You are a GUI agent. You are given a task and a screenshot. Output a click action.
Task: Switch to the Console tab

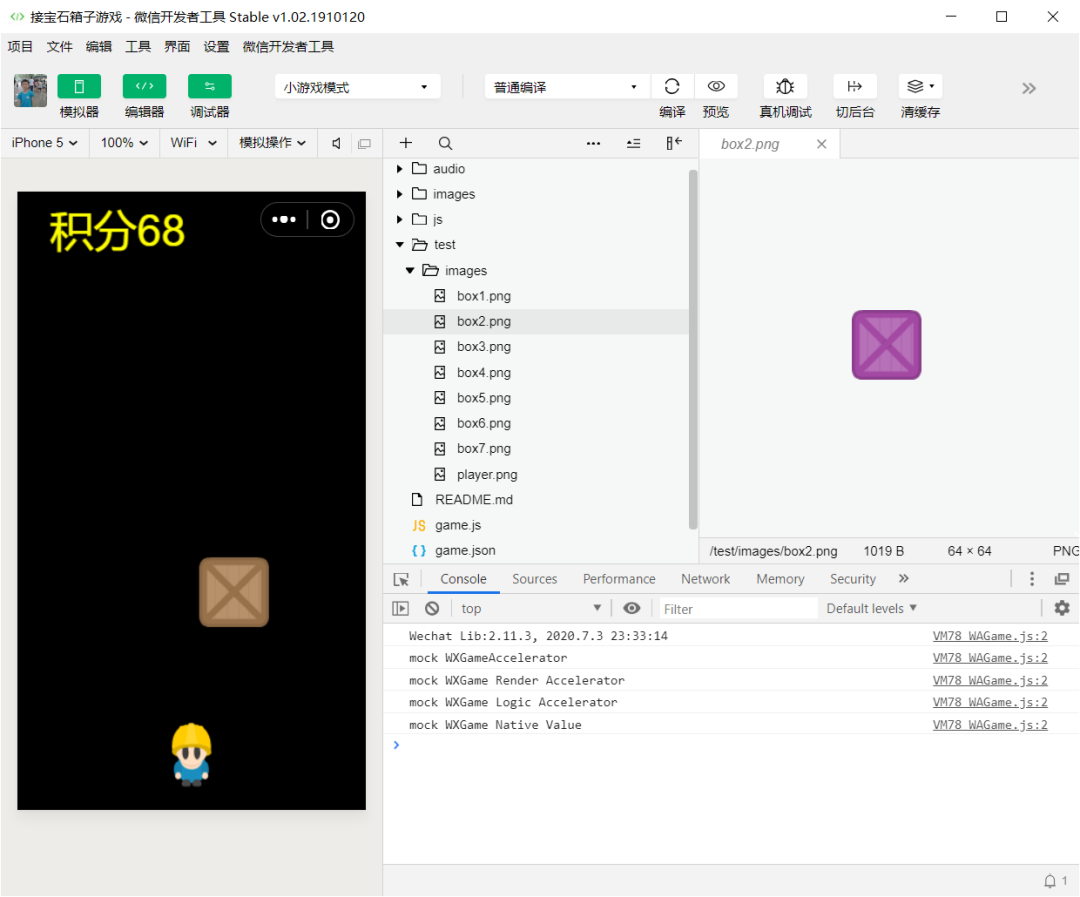pyautogui.click(x=464, y=579)
